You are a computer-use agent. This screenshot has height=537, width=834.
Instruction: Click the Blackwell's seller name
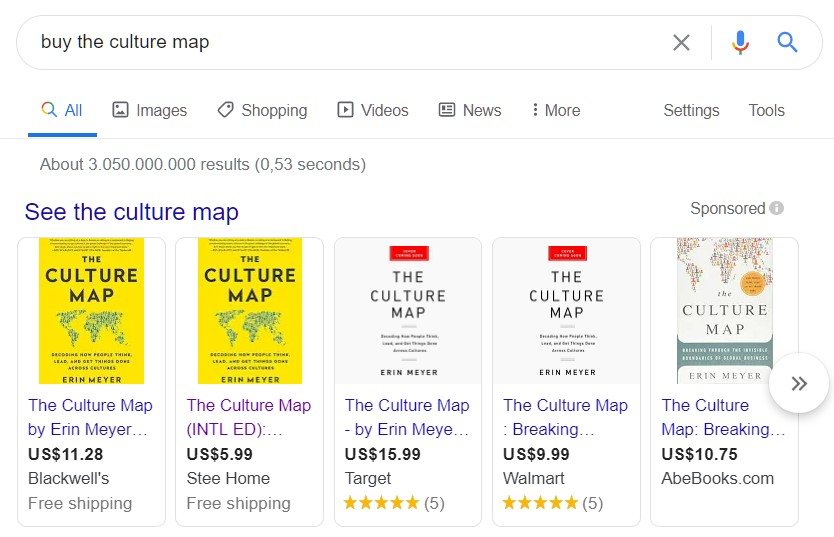pos(69,478)
